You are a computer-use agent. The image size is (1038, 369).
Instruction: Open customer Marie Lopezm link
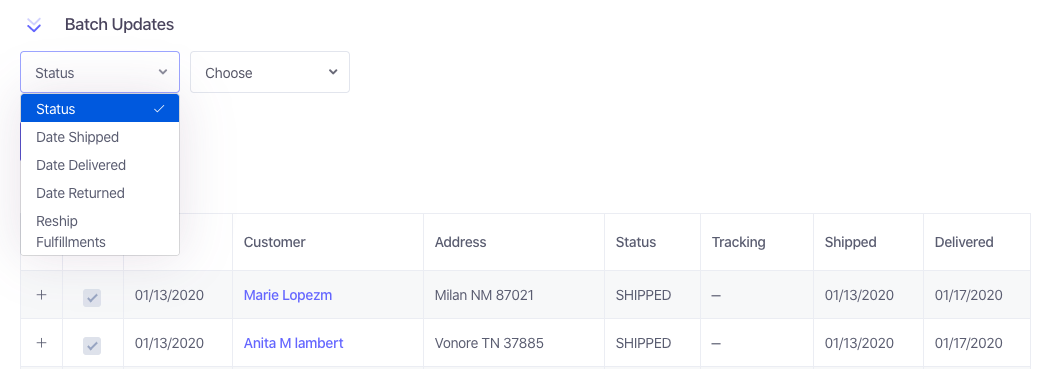click(x=288, y=295)
